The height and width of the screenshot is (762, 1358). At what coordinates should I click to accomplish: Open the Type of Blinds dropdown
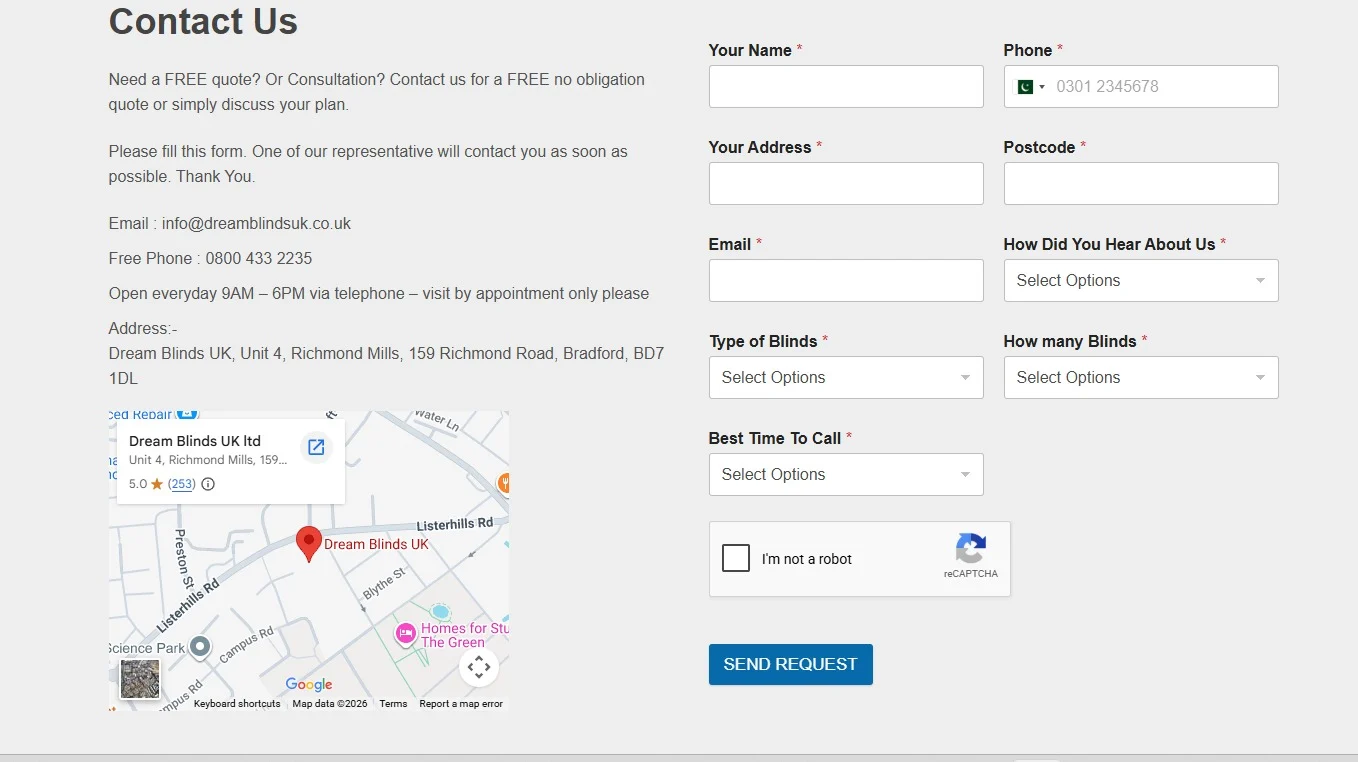[x=846, y=378]
